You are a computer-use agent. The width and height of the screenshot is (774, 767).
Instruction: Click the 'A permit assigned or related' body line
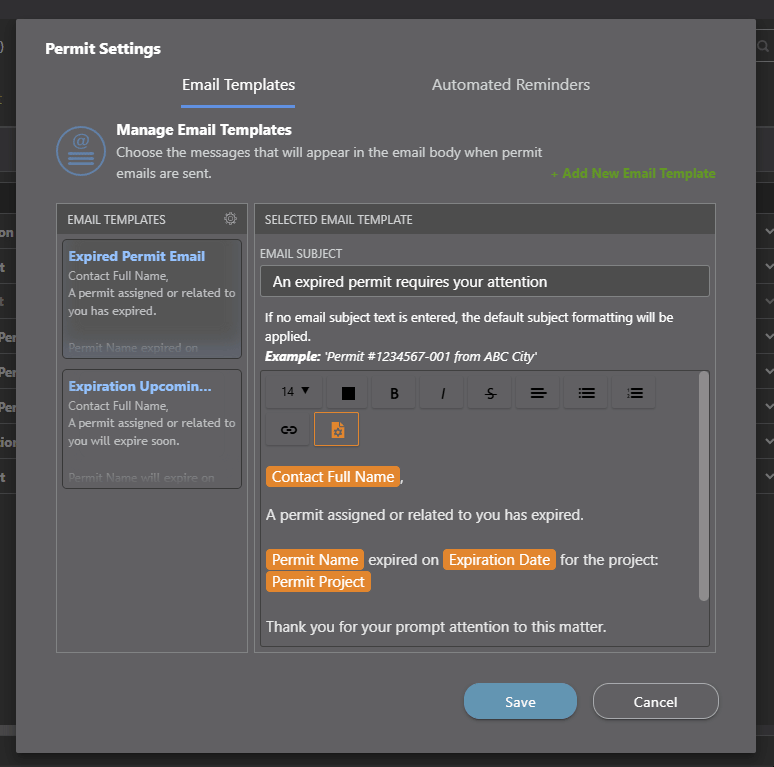[x=425, y=515]
